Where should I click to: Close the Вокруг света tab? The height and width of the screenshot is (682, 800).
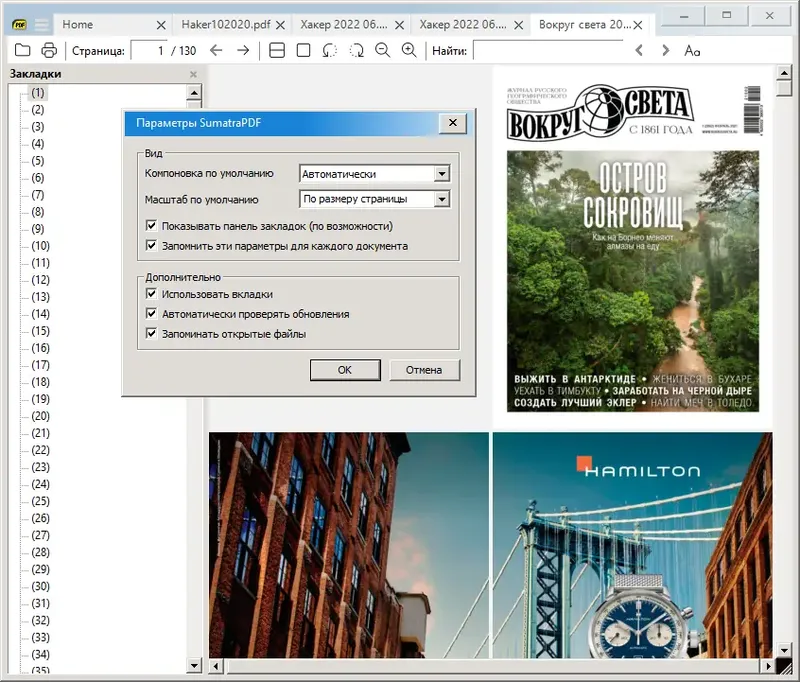click(638, 25)
